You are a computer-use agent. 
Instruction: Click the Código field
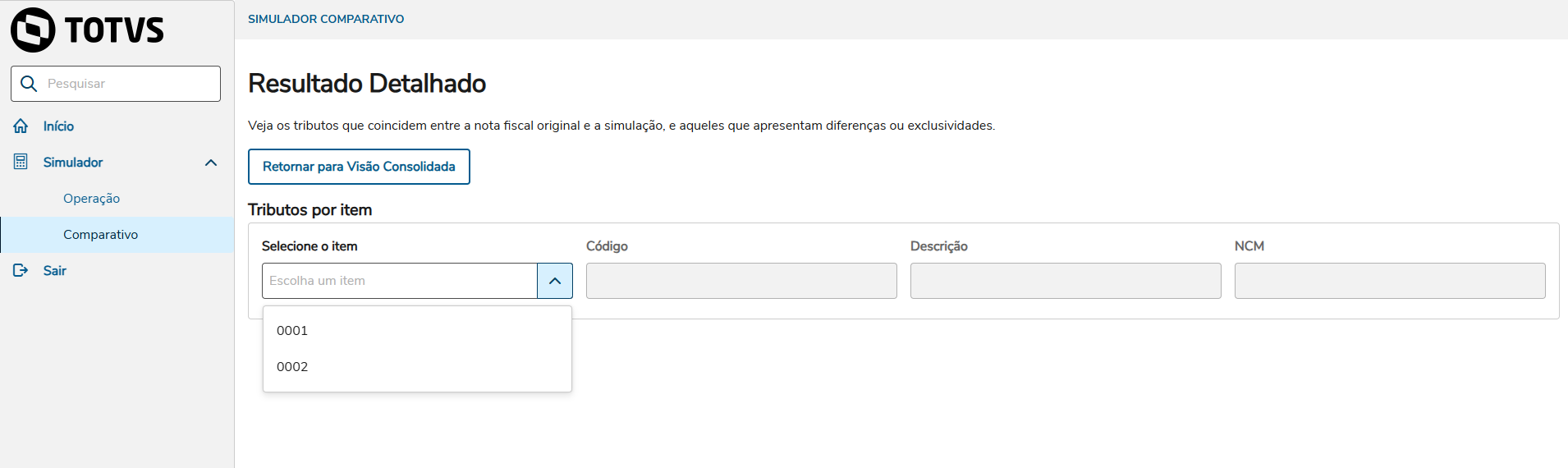[741, 281]
